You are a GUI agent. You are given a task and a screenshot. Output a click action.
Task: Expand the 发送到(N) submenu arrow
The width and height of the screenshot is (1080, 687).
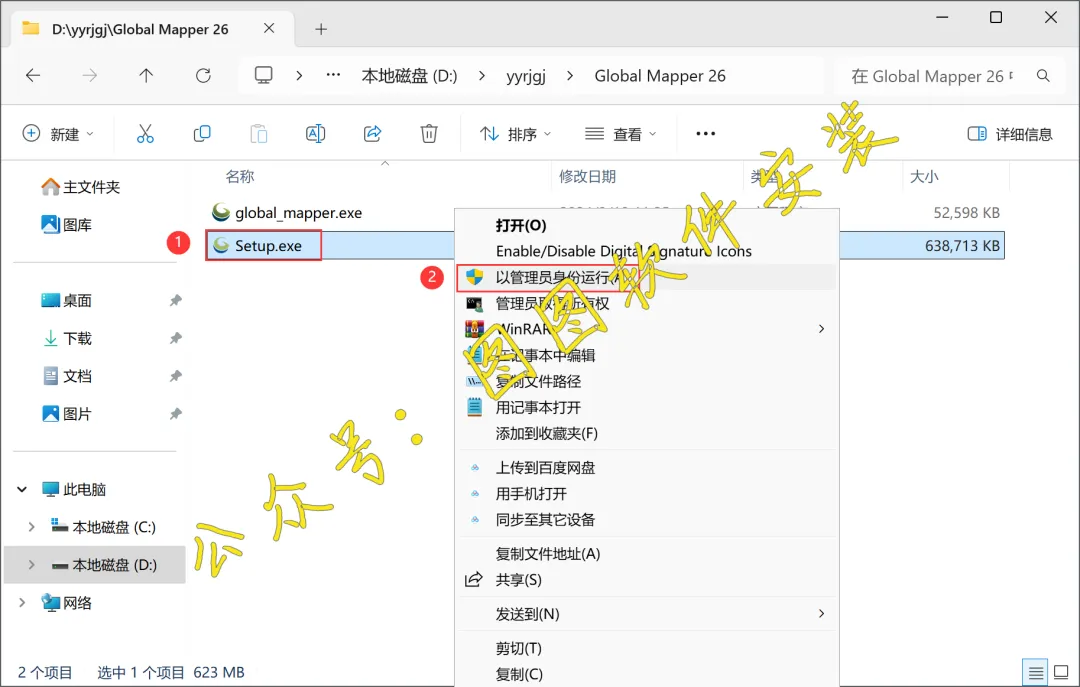pyautogui.click(x=821, y=613)
